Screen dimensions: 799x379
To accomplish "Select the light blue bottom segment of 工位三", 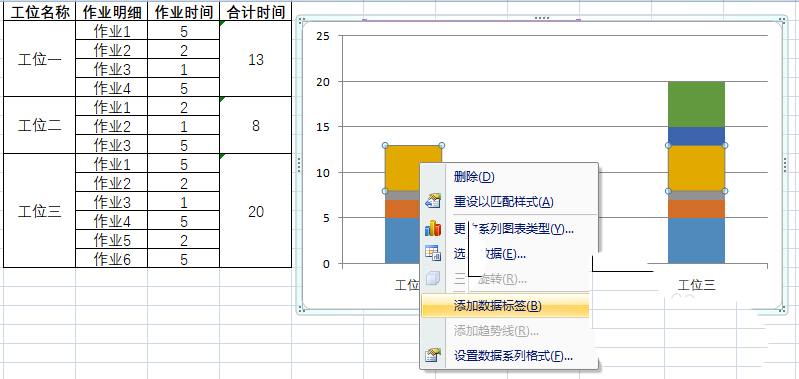I will click(696, 240).
